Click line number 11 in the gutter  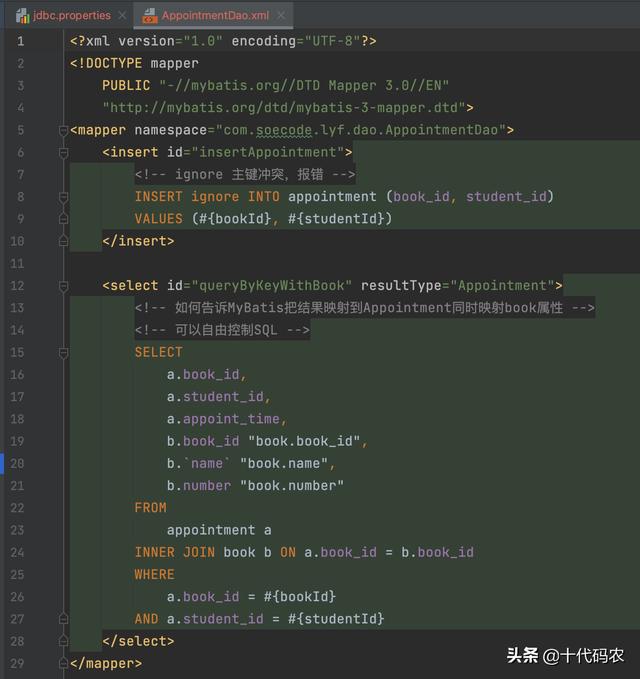[x=17, y=264]
